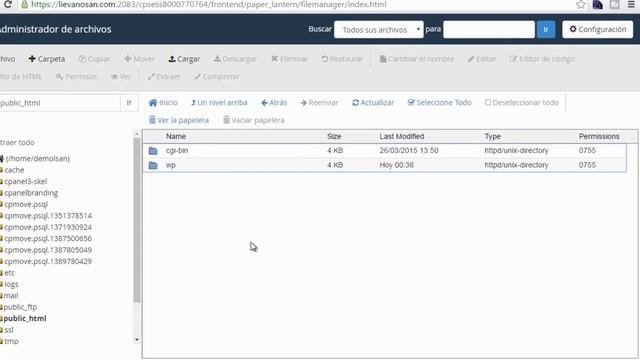
Task: Click the Editar toolbar button
Action: pyautogui.click(x=482, y=59)
